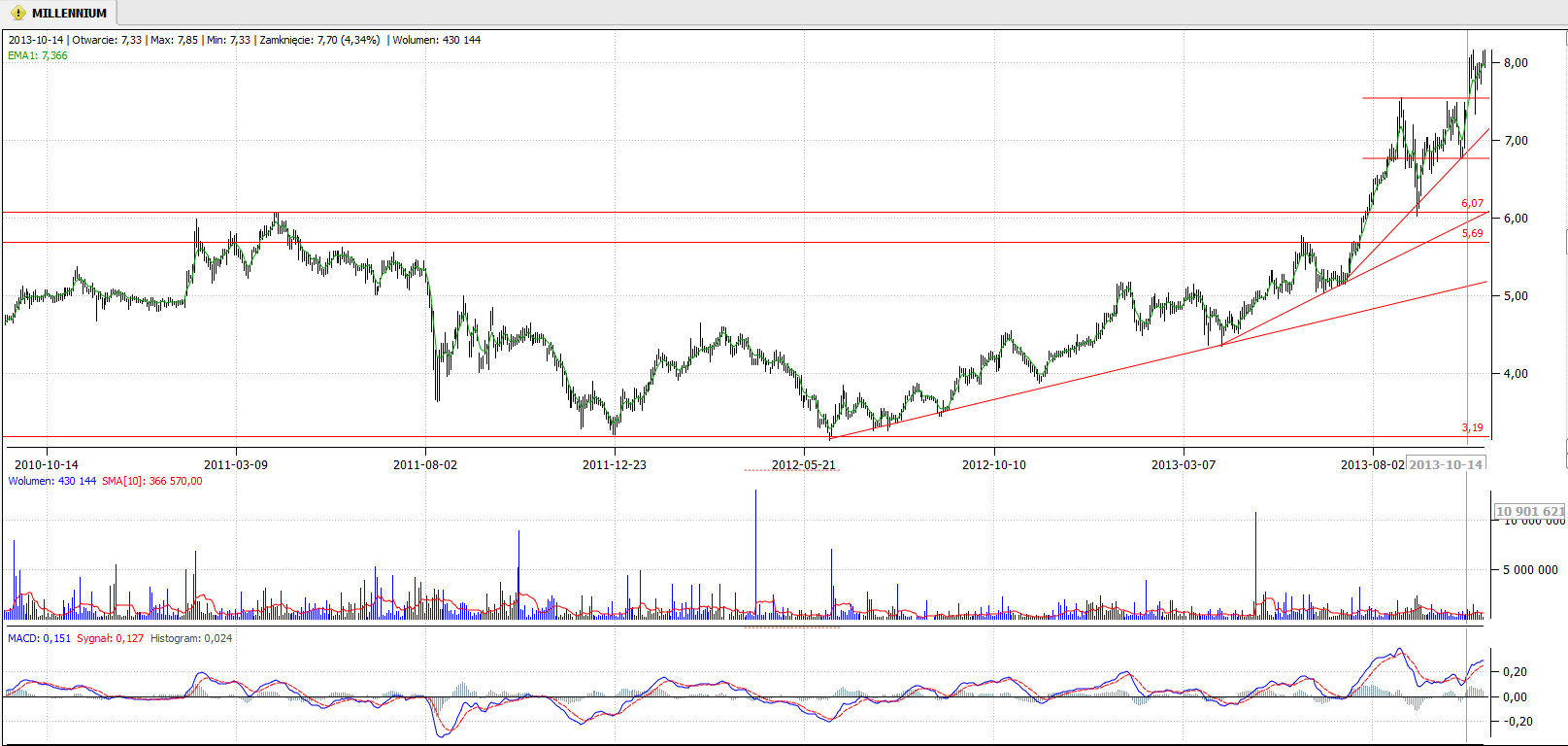Click the red 5,69 level label
Viewport: 1568px width, 746px height.
1473,233
